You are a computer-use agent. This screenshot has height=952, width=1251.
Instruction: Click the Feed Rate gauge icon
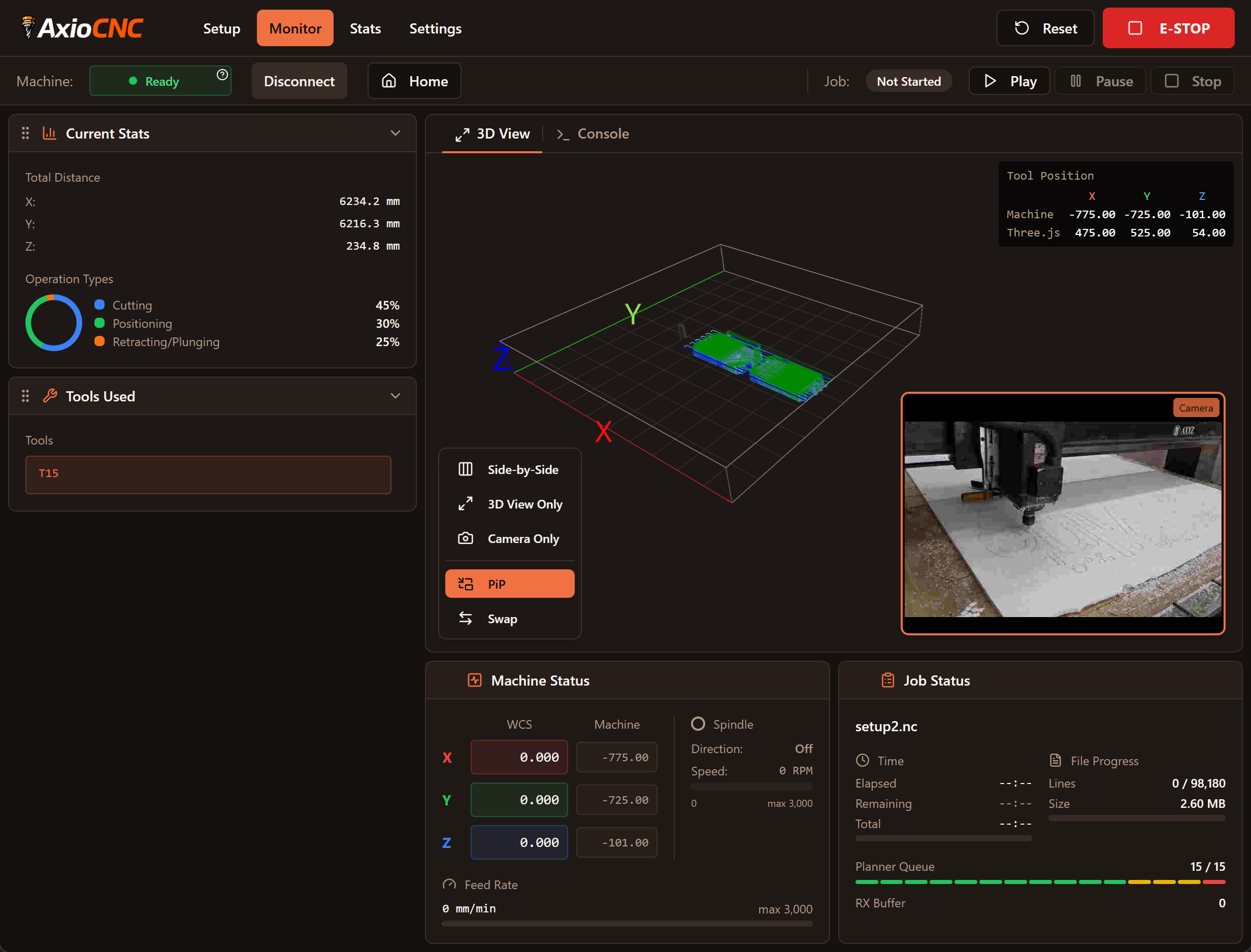[x=449, y=884]
